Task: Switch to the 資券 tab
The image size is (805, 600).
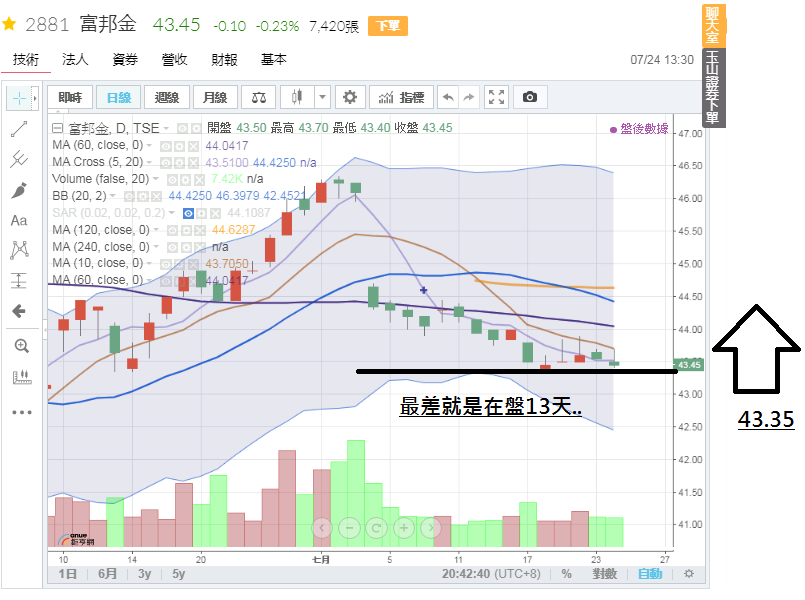Action: [x=125, y=60]
